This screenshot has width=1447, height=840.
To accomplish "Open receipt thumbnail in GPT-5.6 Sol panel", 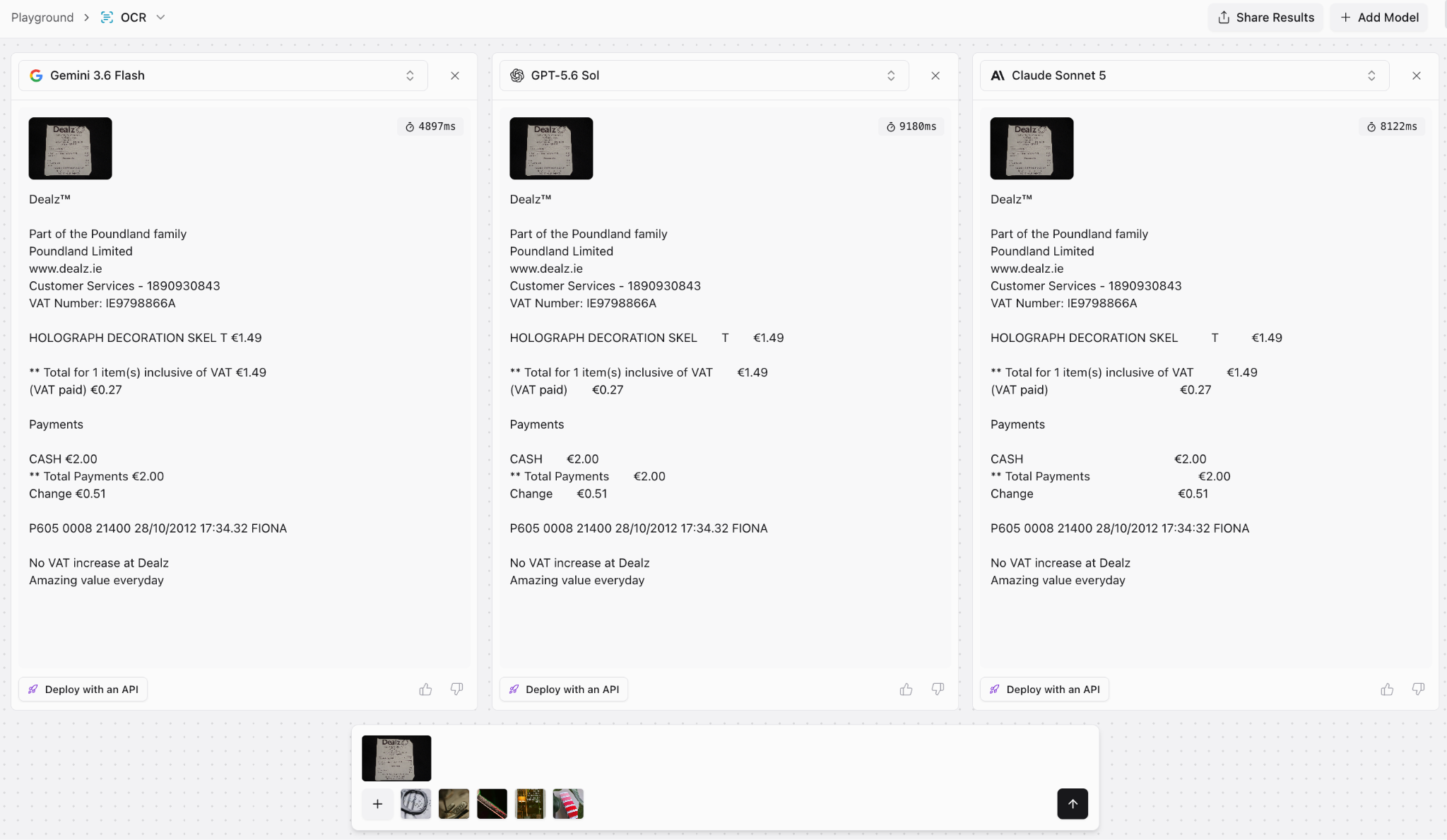I will pyautogui.click(x=551, y=148).
